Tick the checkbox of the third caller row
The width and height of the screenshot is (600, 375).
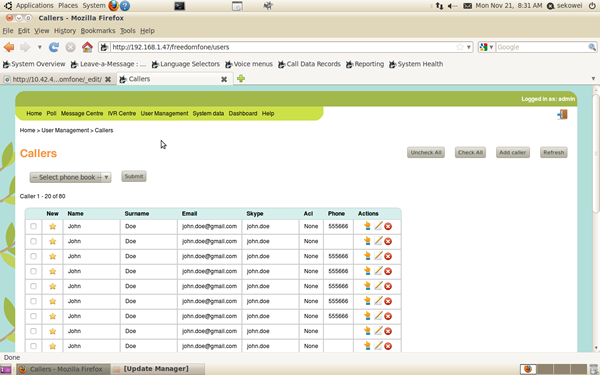[34, 256]
